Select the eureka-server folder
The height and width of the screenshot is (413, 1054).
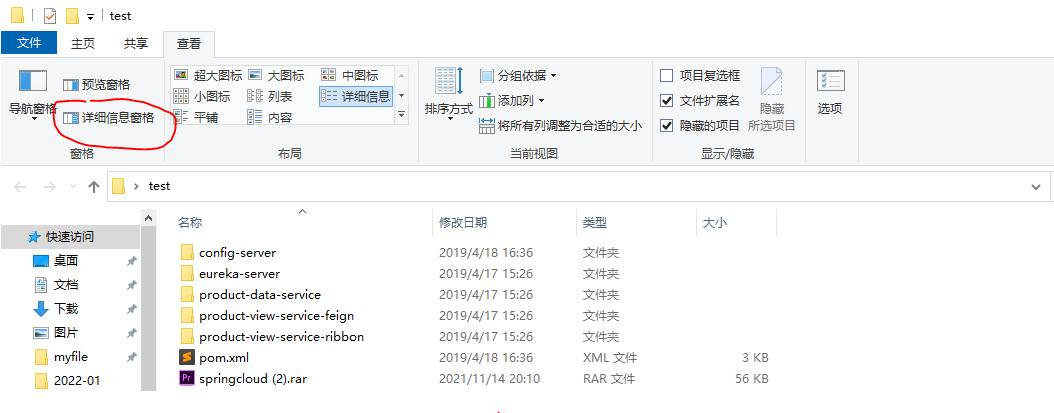coord(239,274)
